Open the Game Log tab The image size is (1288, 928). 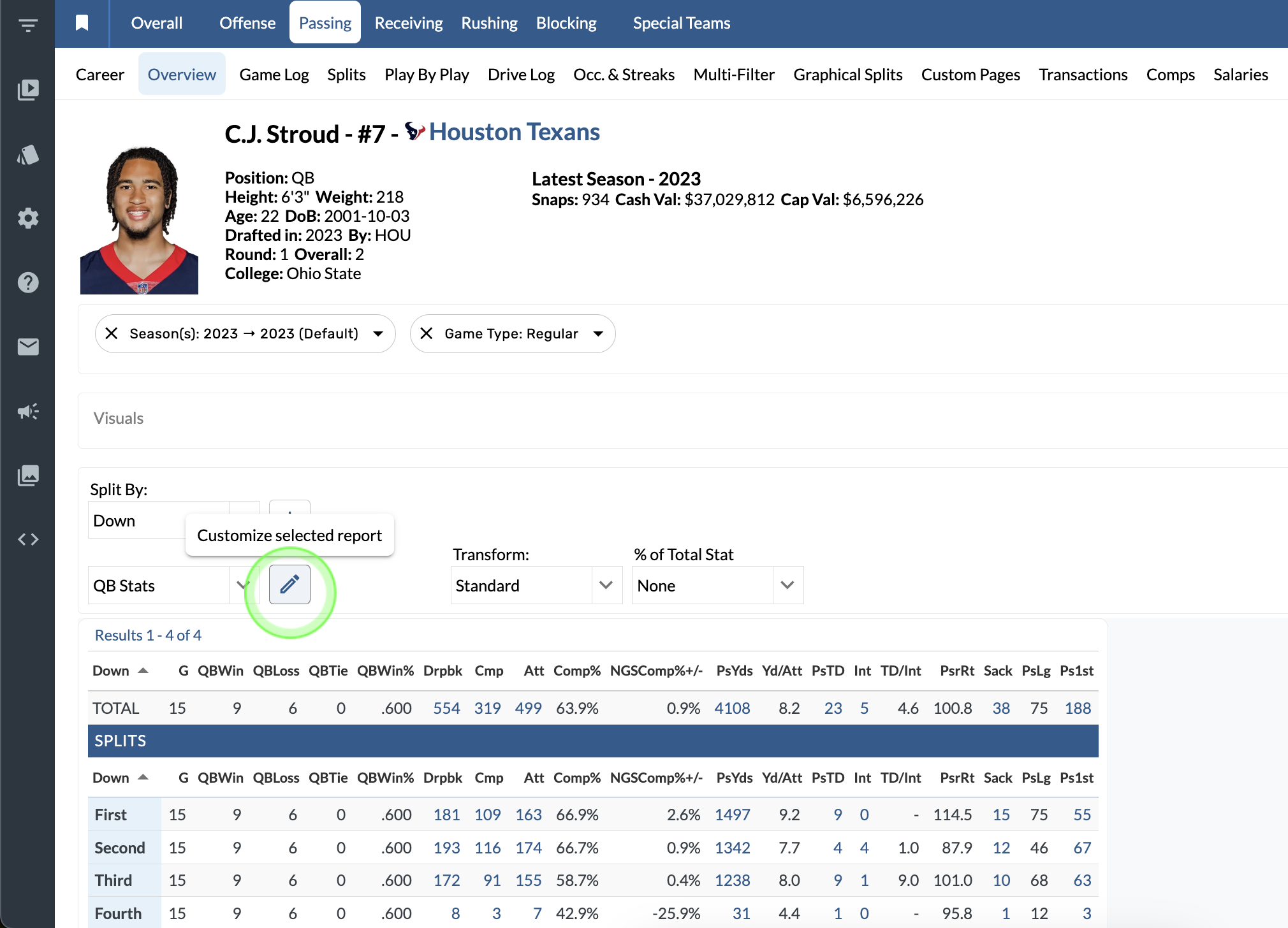[274, 74]
